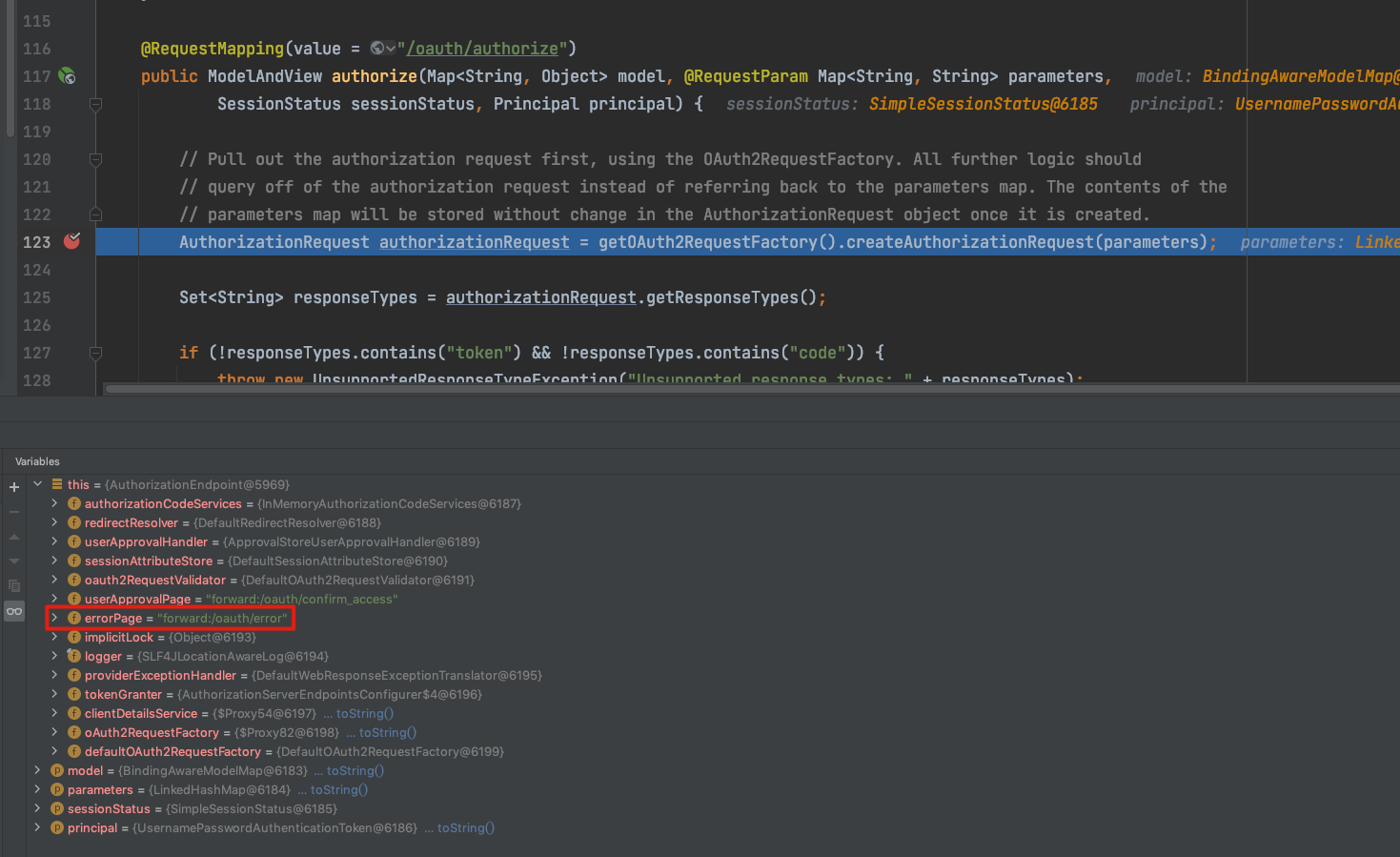Image resolution: width=1400 pixels, height=857 pixels.
Task: Click the {UsernamePasswordAuthenticationToken@6186} value
Action: click(274, 827)
